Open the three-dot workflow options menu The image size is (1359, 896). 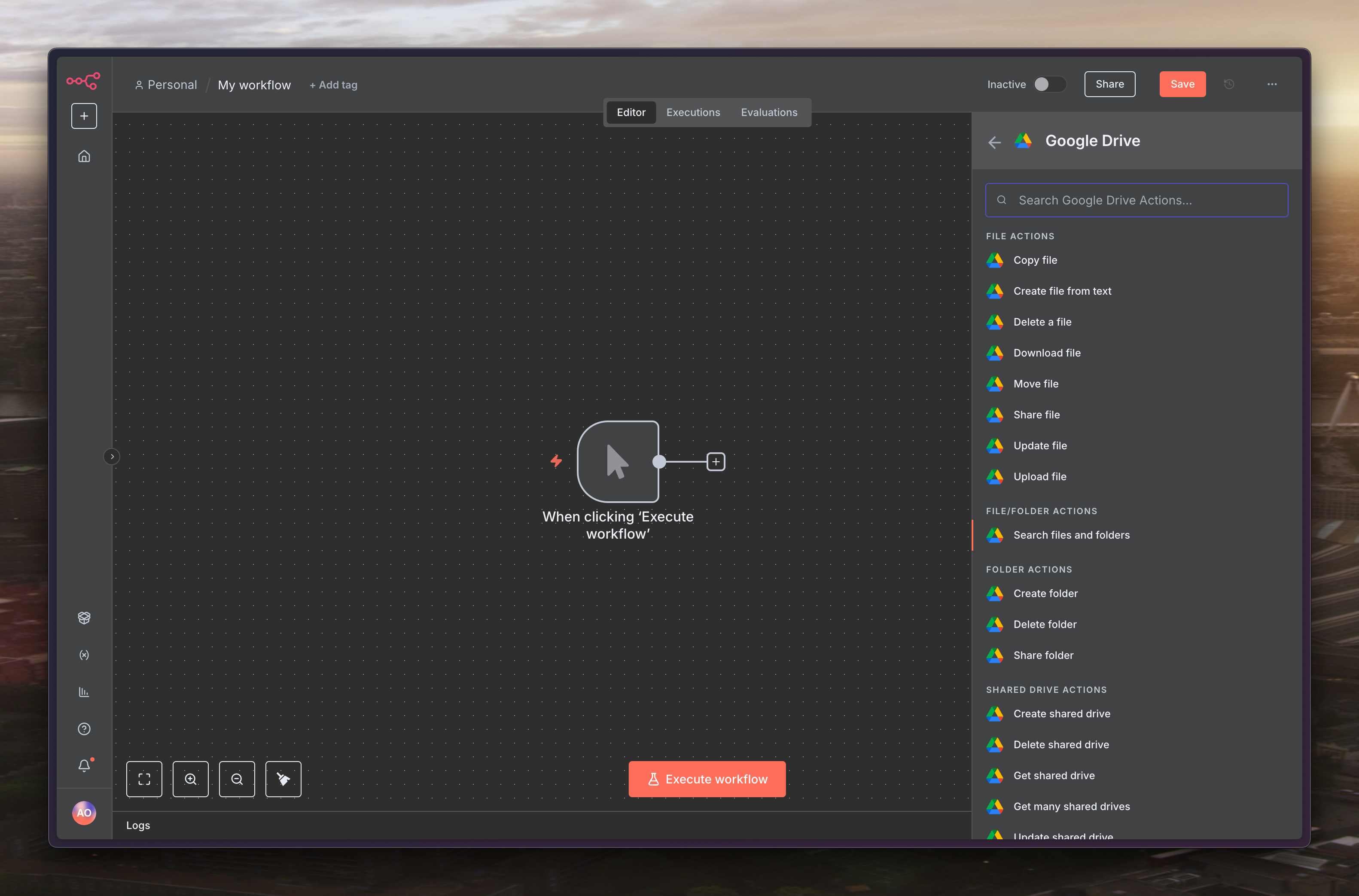tap(1272, 85)
